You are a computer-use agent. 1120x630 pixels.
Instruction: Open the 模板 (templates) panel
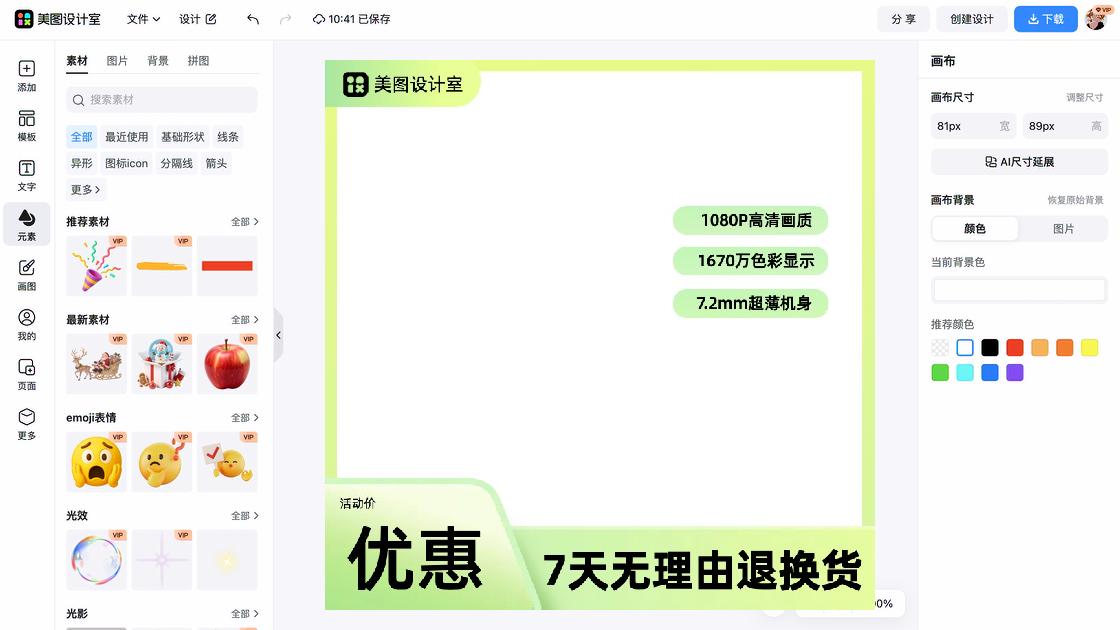pyautogui.click(x=26, y=125)
